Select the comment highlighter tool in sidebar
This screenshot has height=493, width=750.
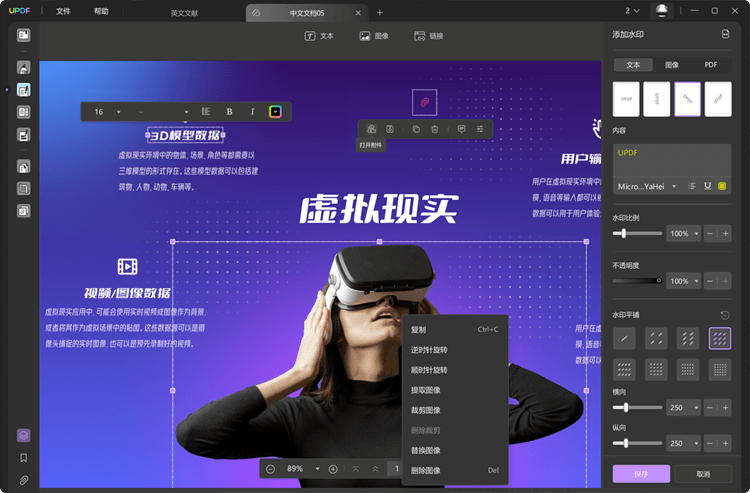click(23, 67)
